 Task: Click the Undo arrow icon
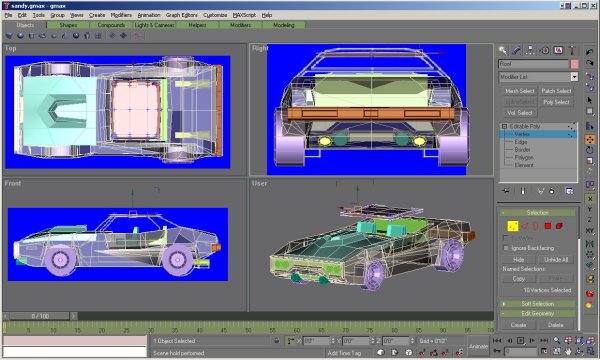click(590, 52)
